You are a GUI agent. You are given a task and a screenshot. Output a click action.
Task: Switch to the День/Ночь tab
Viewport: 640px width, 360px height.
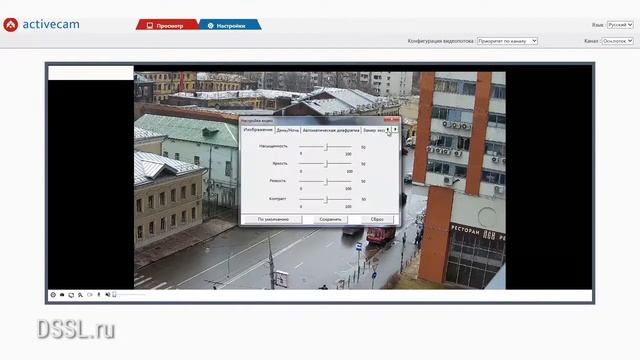click(x=287, y=130)
